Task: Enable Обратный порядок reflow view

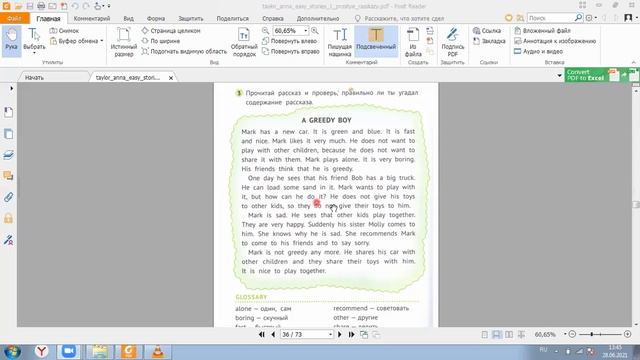Action: pyautogui.click(x=244, y=42)
